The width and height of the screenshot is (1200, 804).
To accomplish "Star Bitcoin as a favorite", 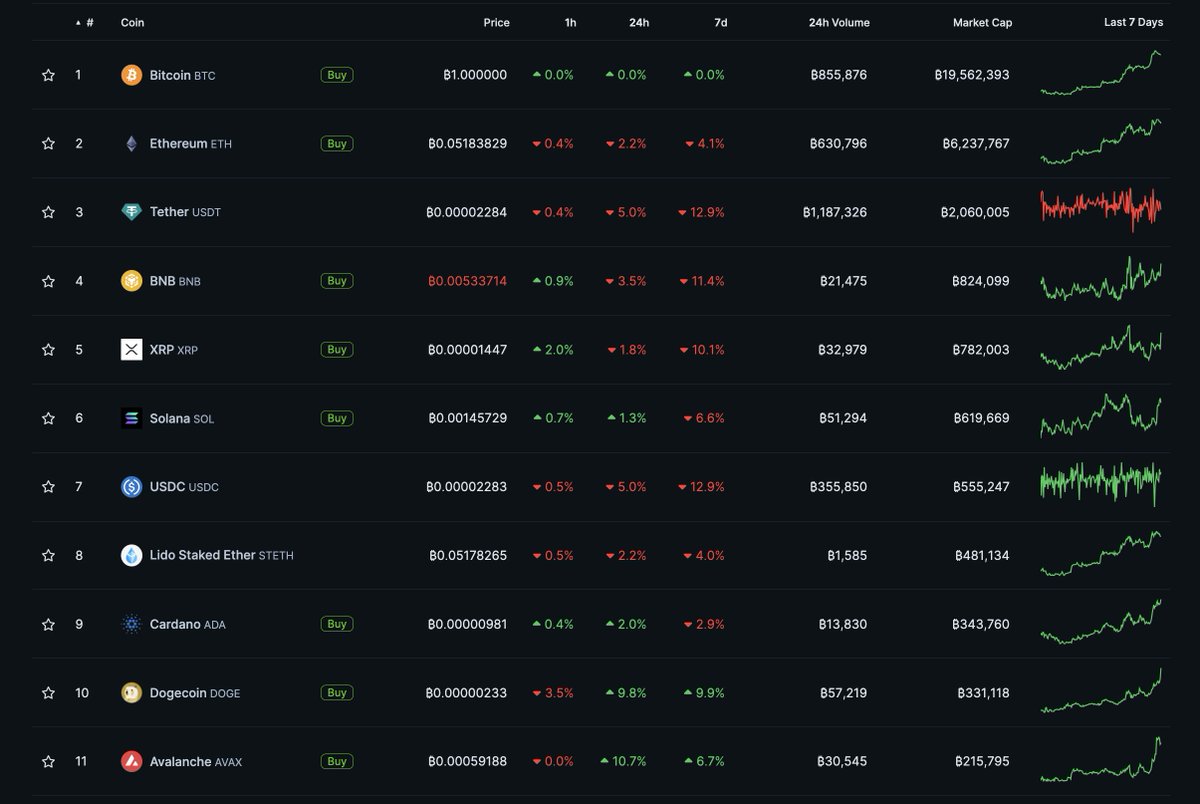I will click(x=48, y=75).
